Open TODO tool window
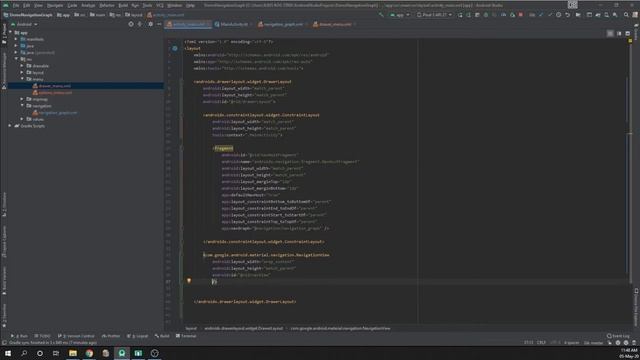The width and height of the screenshot is (640, 360). click(42, 336)
